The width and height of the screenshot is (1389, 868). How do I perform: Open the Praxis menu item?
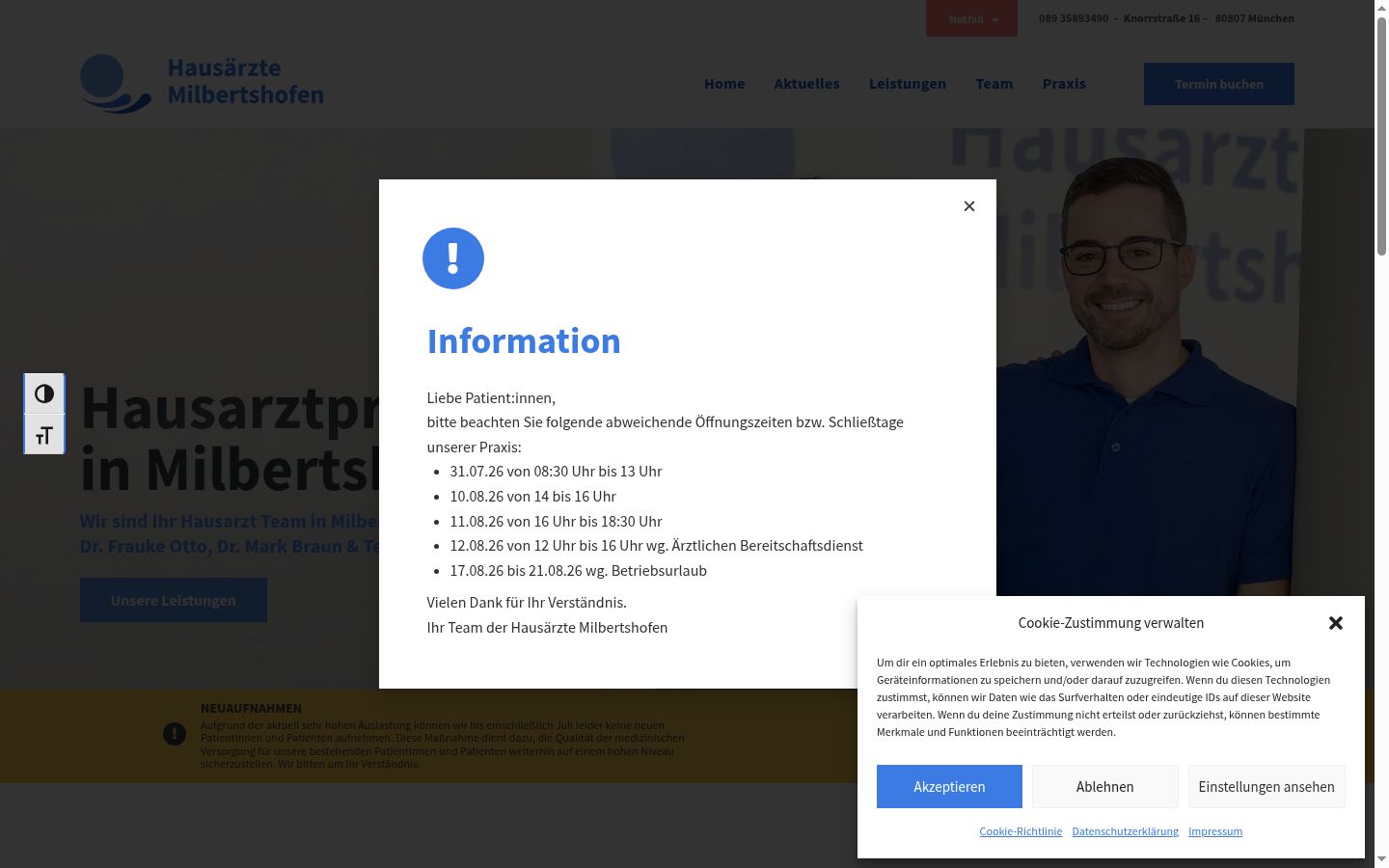click(1064, 84)
